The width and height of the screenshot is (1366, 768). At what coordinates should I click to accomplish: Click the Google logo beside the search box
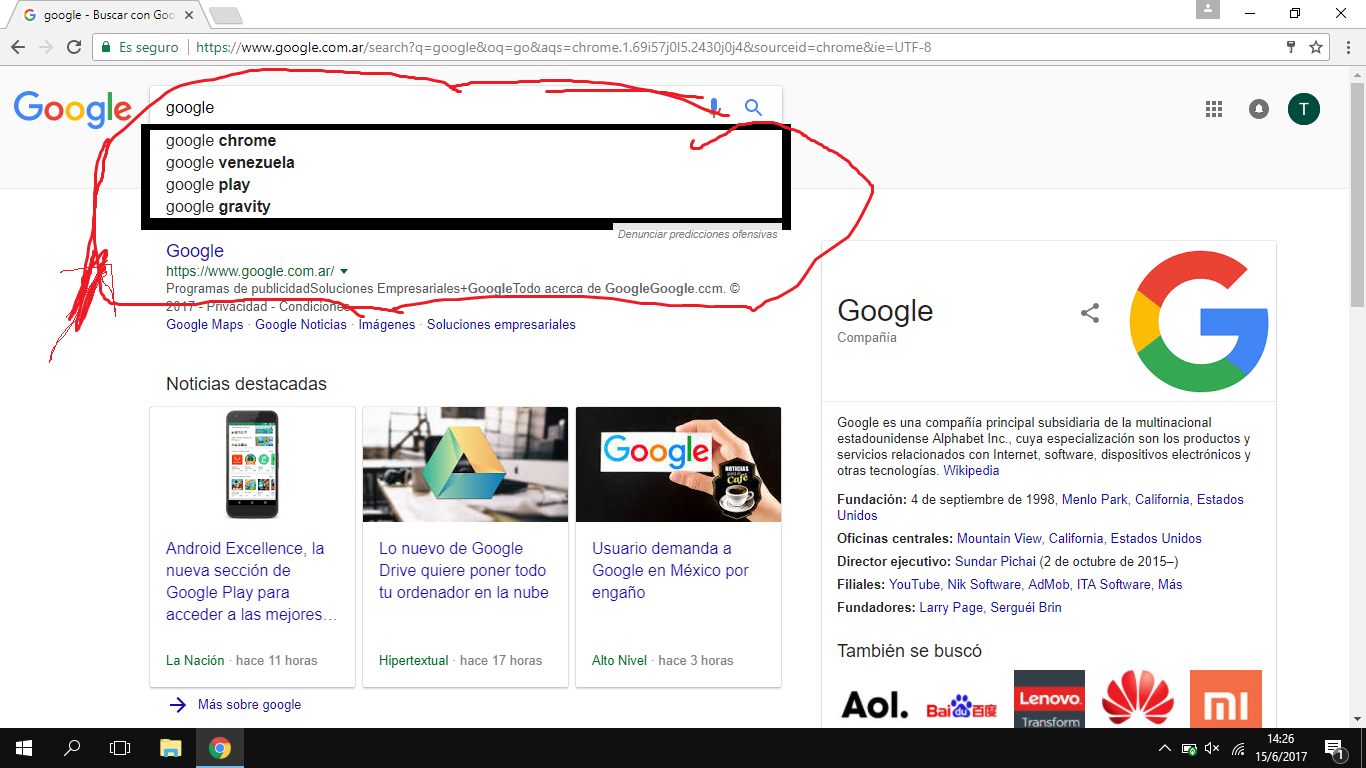click(x=72, y=109)
